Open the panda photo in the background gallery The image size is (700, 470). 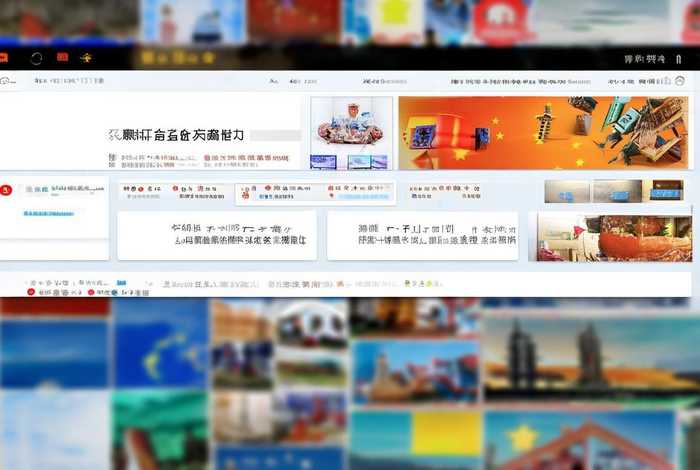pos(311,325)
